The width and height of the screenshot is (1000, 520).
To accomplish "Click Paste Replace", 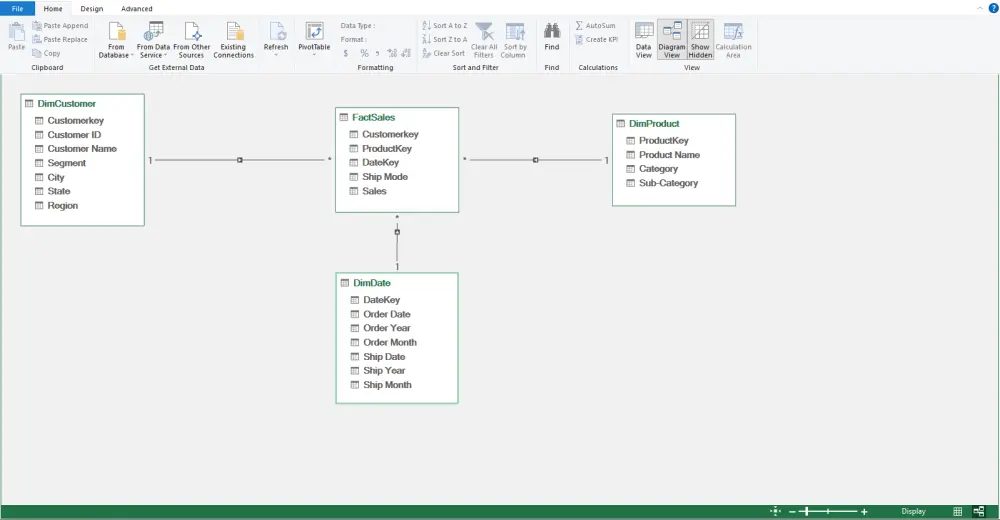I will 60,40.
